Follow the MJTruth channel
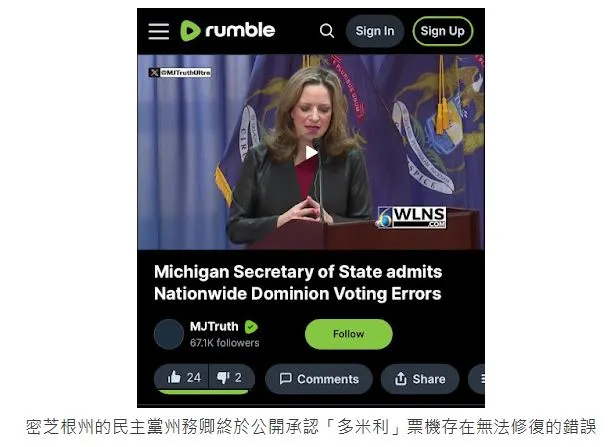The height and width of the screenshot is (447, 615). click(x=348, y=334)
